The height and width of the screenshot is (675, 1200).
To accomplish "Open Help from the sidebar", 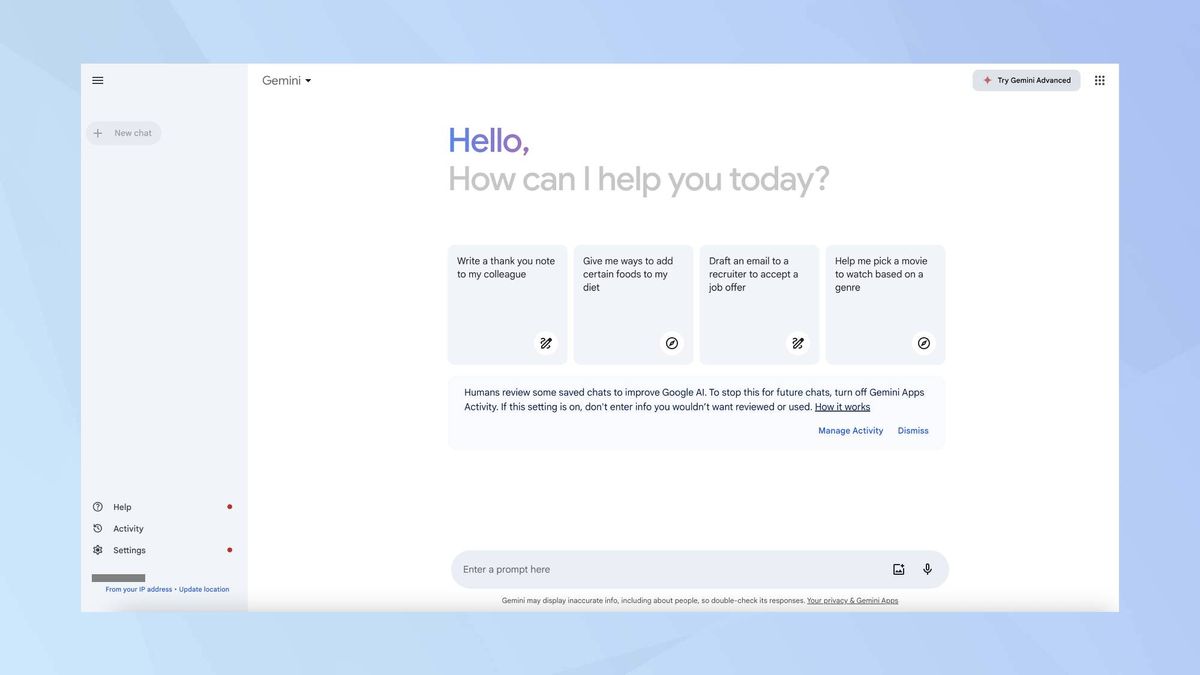I will [121, 507].
